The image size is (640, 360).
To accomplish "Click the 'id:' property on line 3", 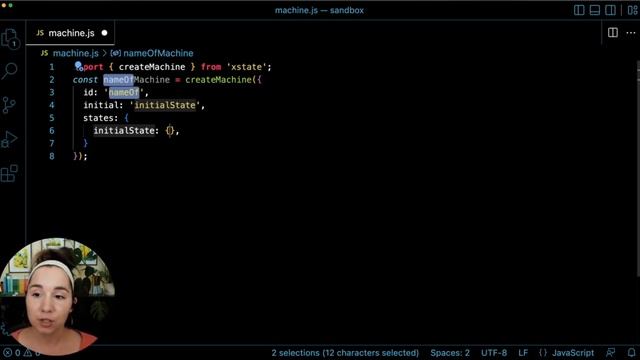I will point(91,92).
